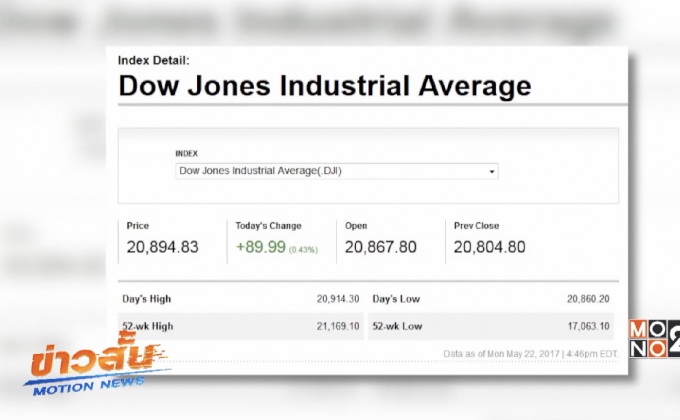Click the dropdown arrow in INDEX selector
This screenshot has width=680, height=420.
tap(491, 172)
